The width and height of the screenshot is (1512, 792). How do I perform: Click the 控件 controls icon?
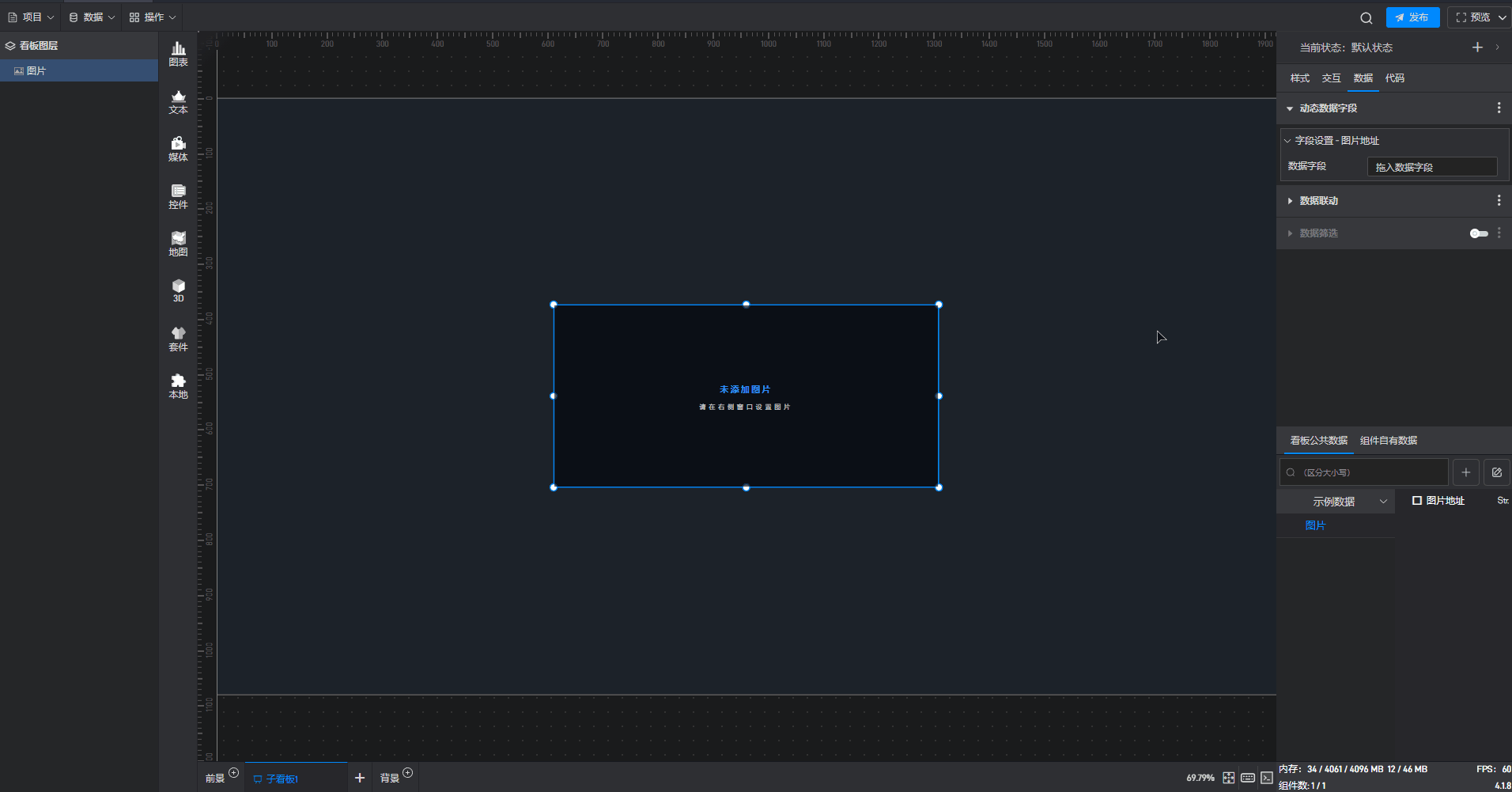pyautogui.click(x=178, y=196)
